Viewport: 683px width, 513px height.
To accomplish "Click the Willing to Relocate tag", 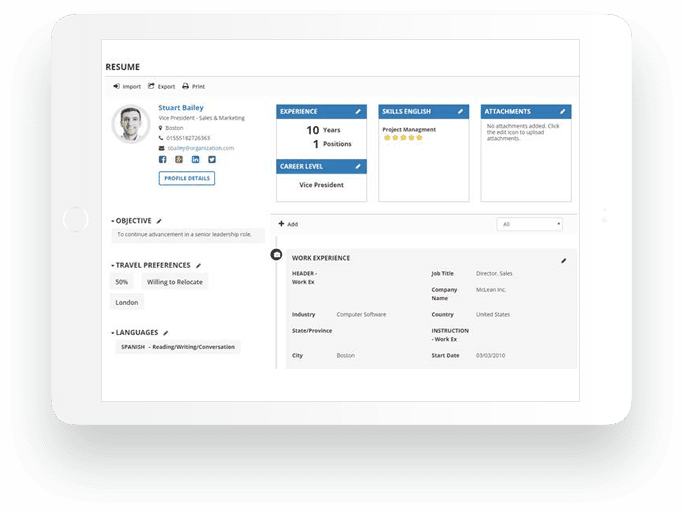I will [175, 282].
